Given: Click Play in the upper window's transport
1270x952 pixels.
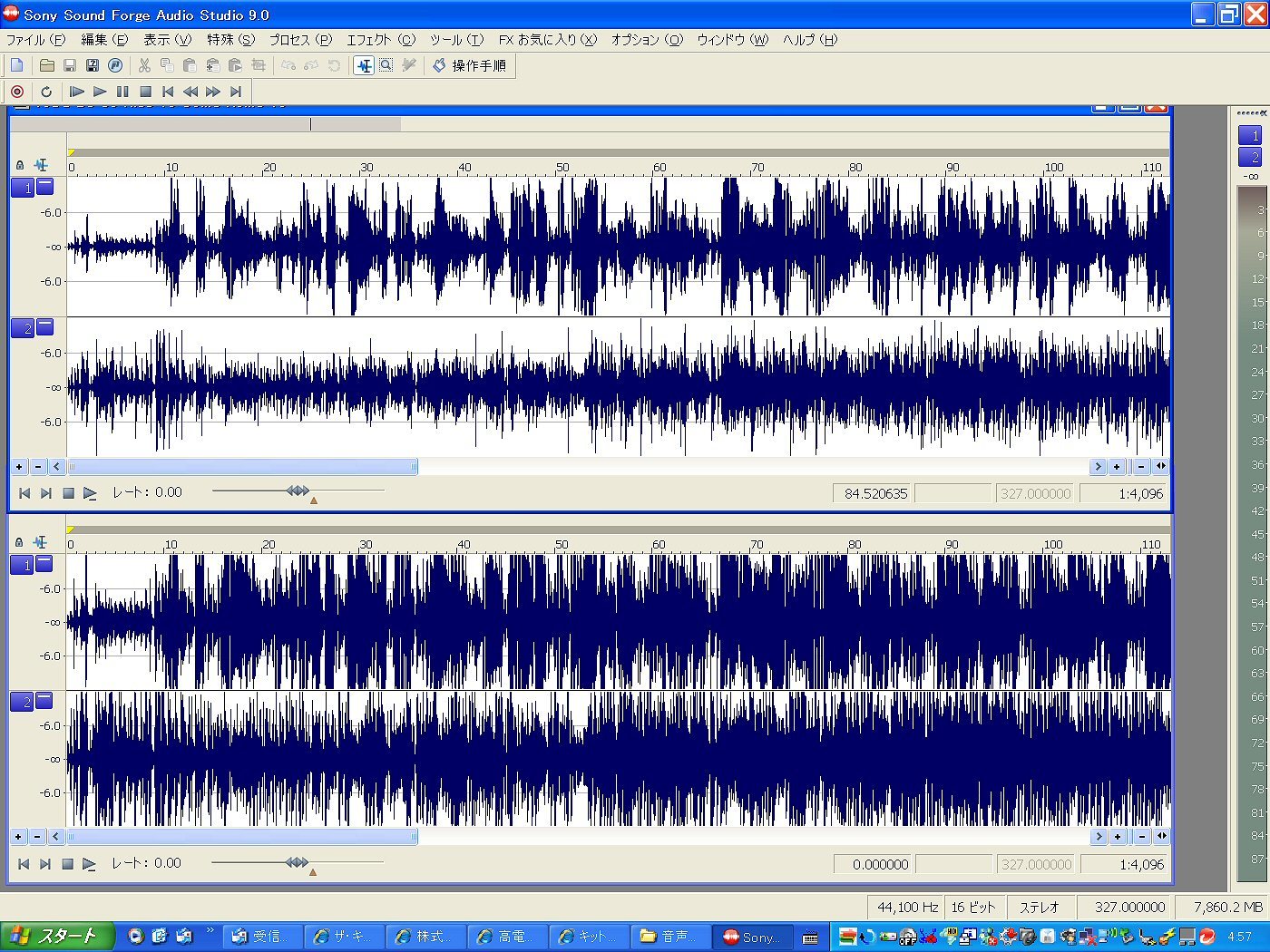Looking at the screenshot, I should 90,493.
